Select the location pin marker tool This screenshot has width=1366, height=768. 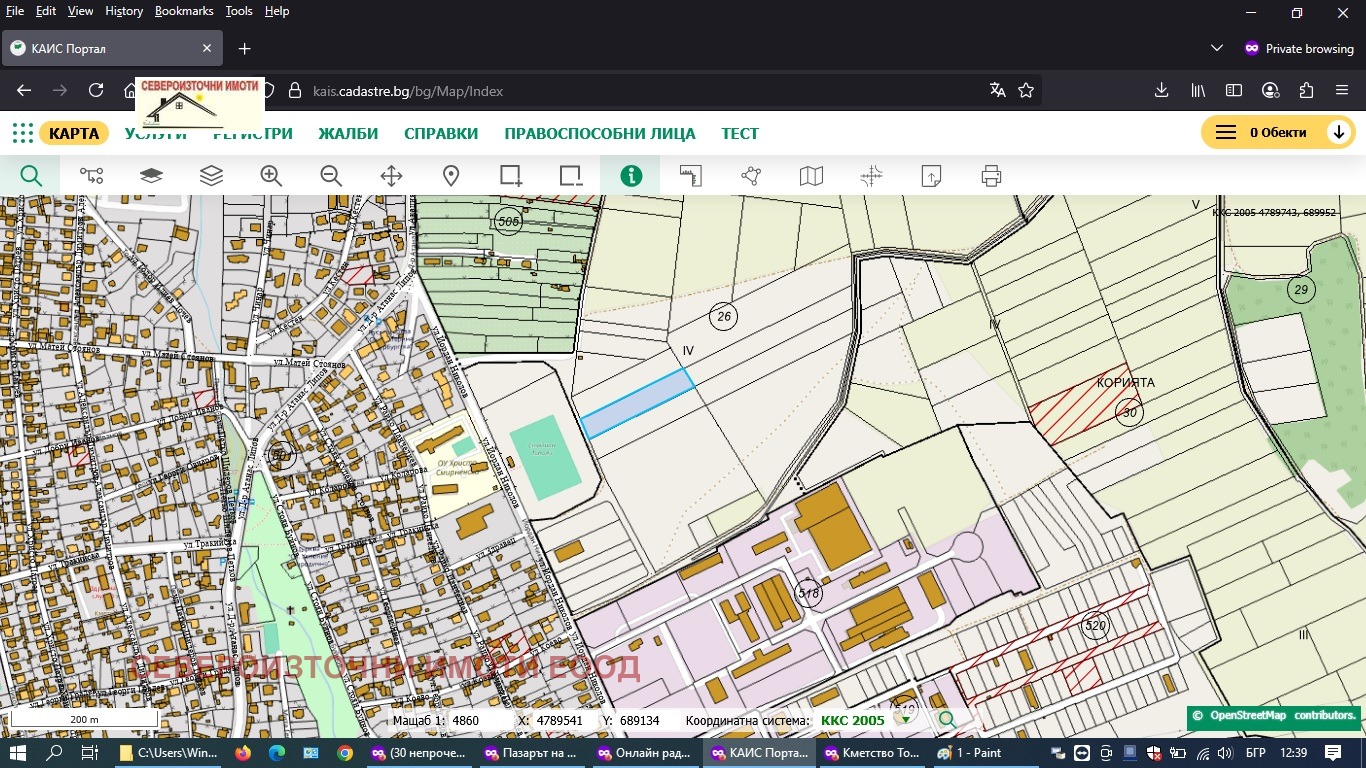coord(451,176)
